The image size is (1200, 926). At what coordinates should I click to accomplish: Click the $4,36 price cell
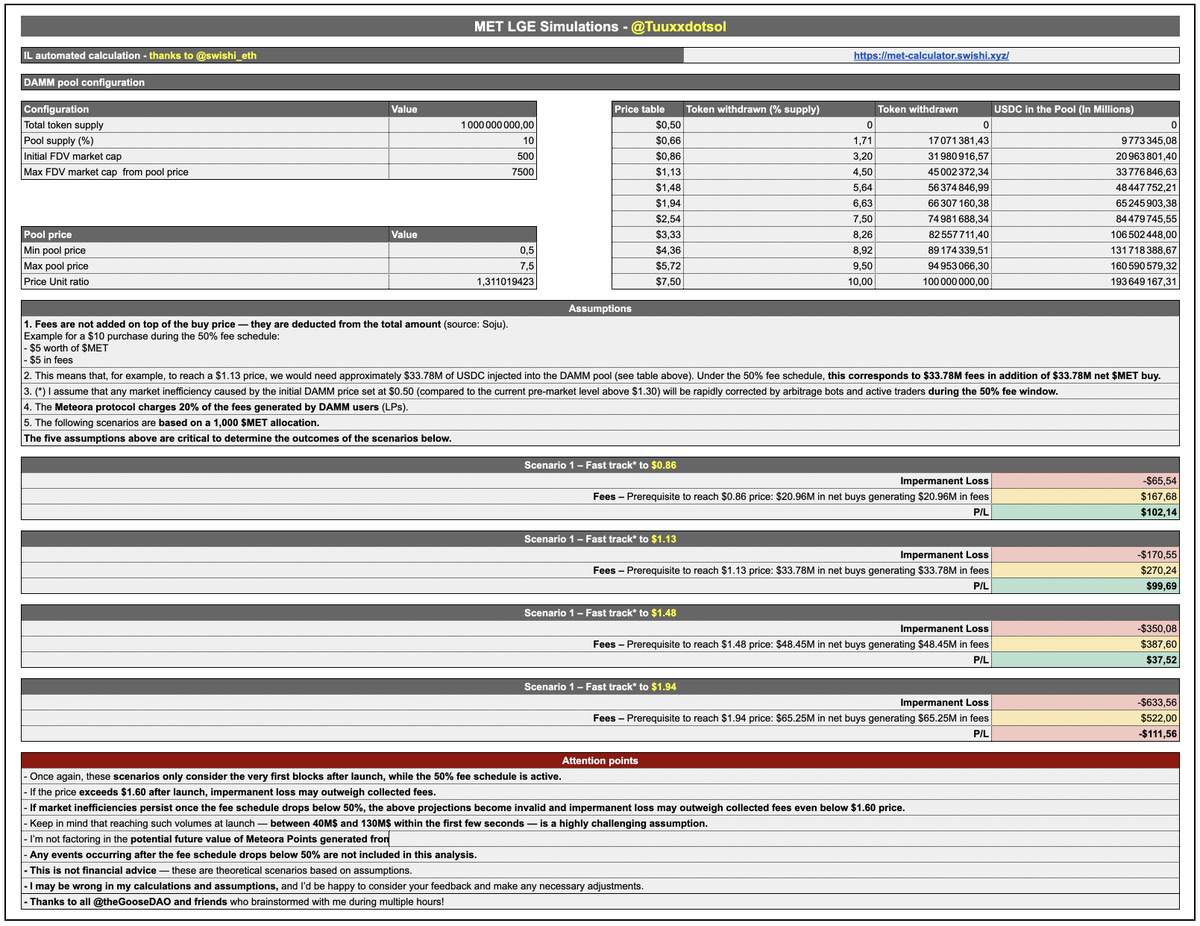[x=647, y=250]
